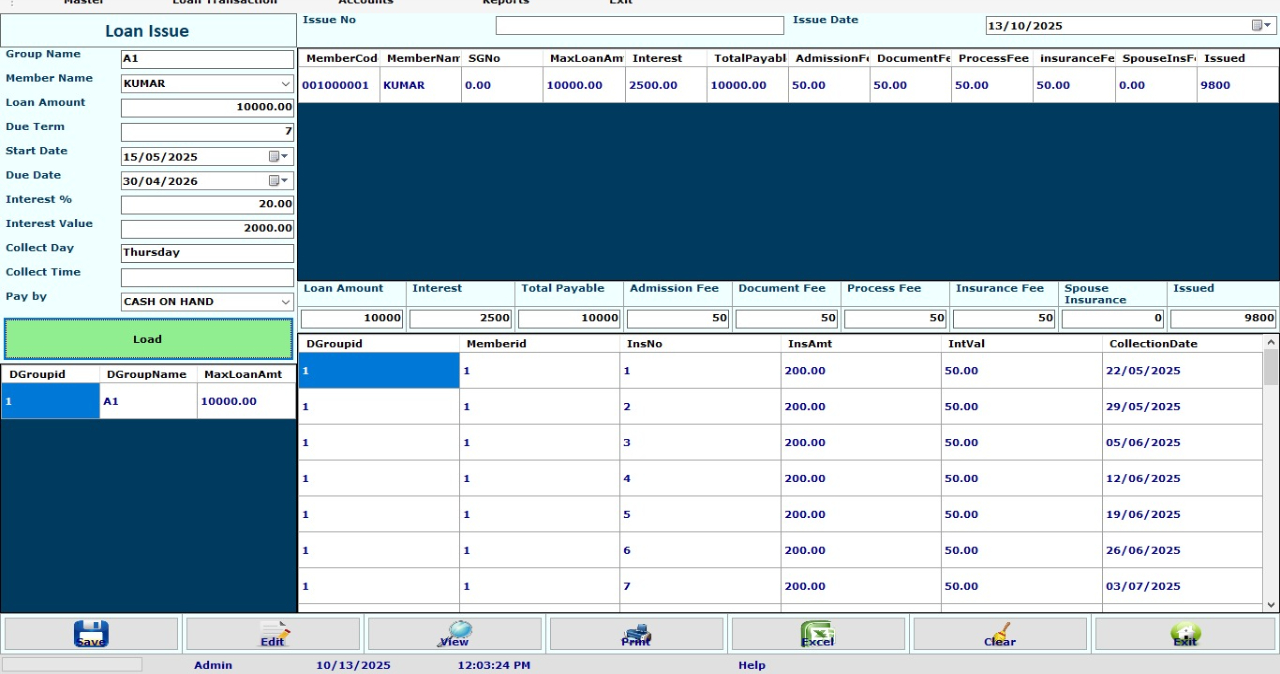Click the Exit icon in bottom toolbar
Image resolution: width=1280 pixels, height=674 pixels.
point(1185,634)
